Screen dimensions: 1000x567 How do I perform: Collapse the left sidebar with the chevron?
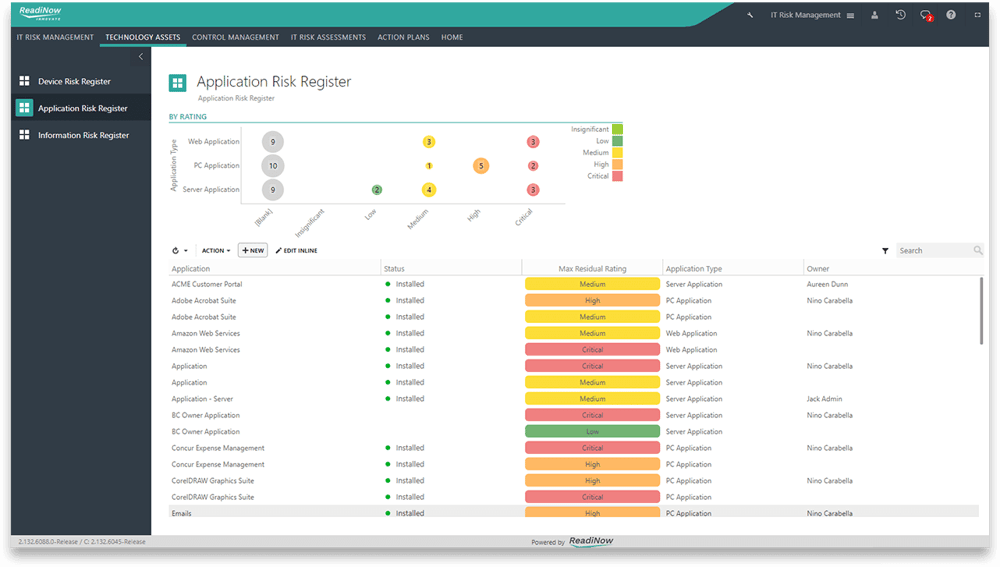[141, 57]
